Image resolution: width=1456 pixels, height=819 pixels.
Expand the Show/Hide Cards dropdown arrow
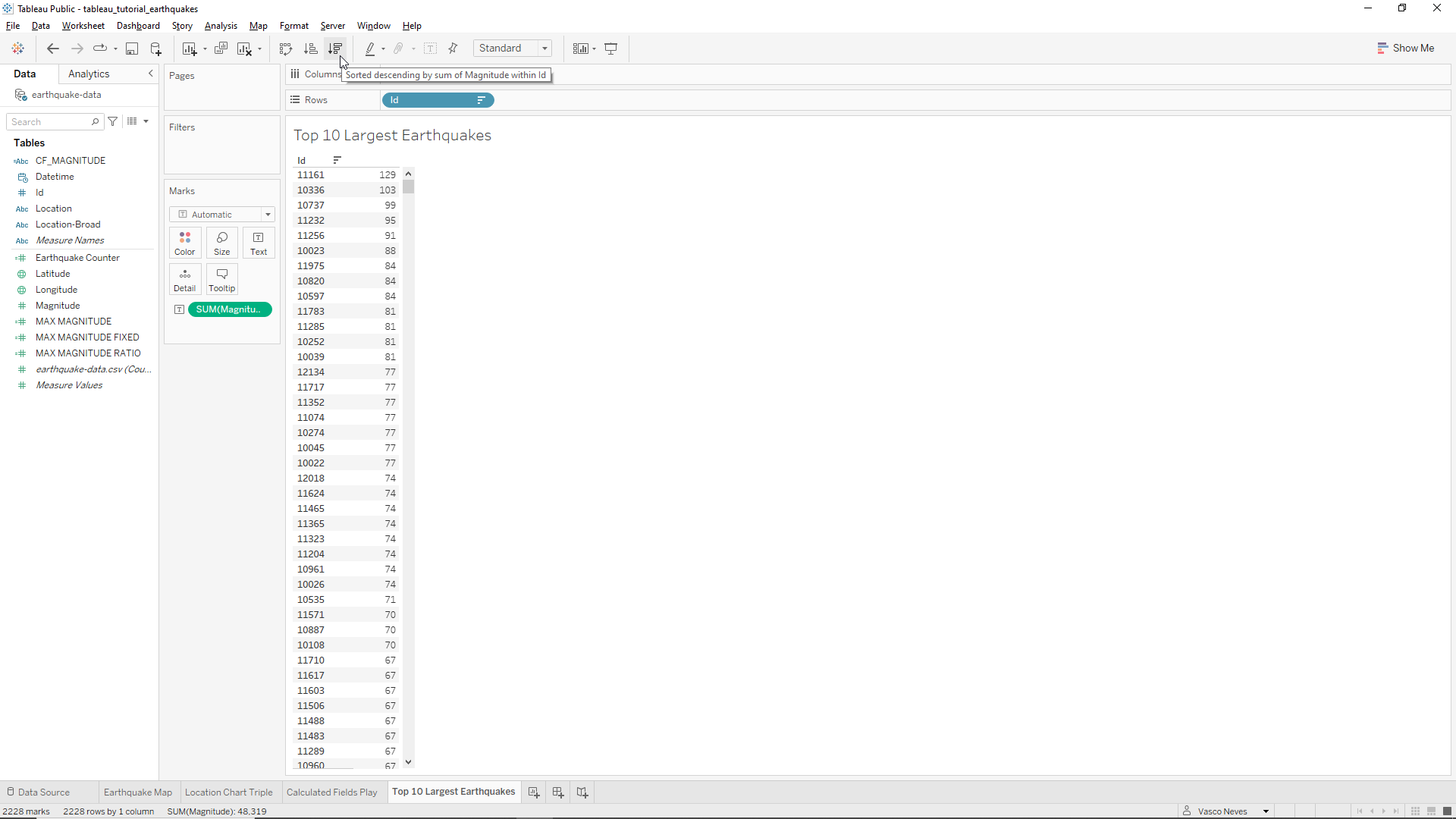(x=594, y=49)
